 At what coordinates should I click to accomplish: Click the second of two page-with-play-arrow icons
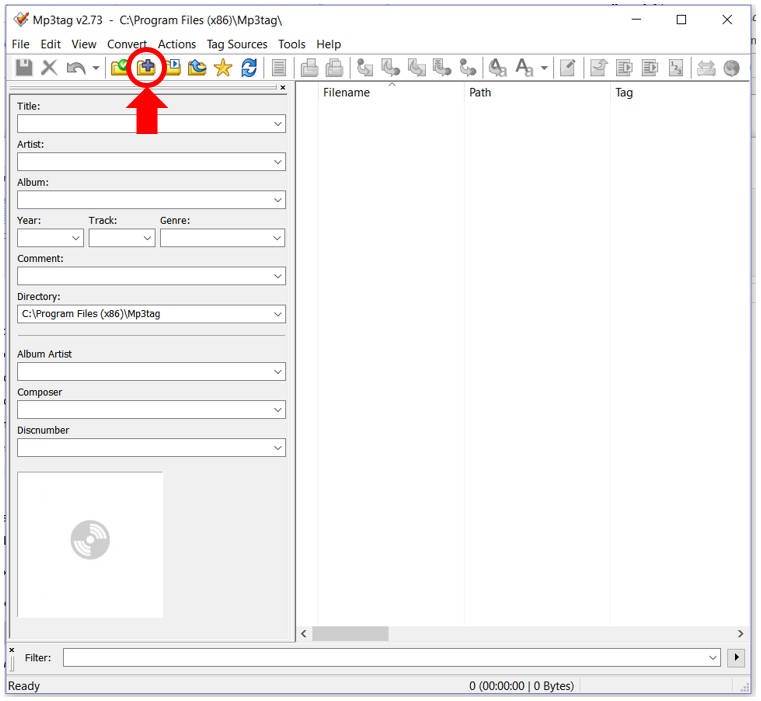pos(650,67)
